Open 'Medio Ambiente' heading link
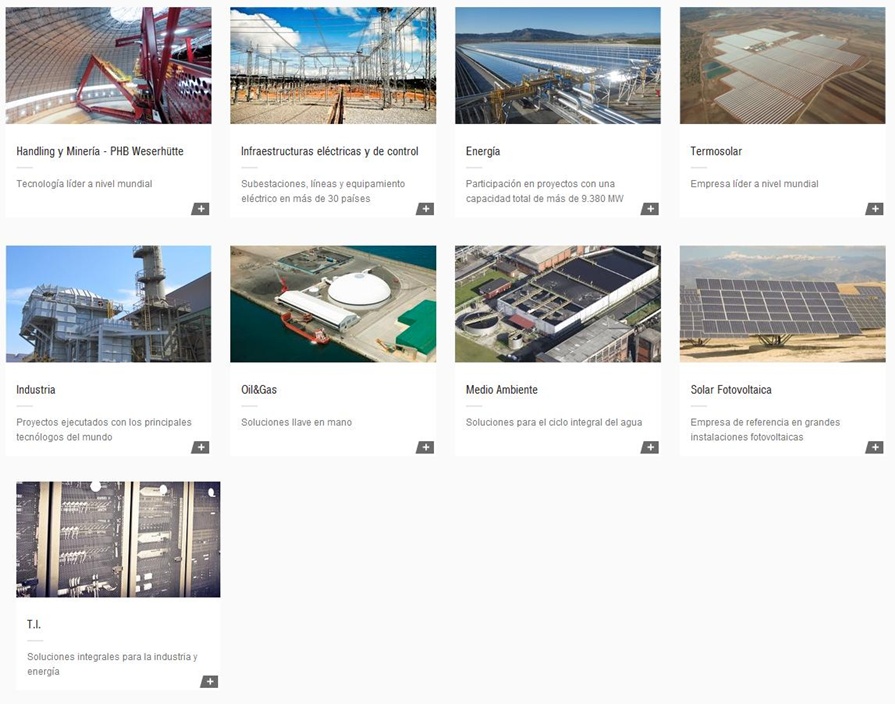 coord(501,390)
